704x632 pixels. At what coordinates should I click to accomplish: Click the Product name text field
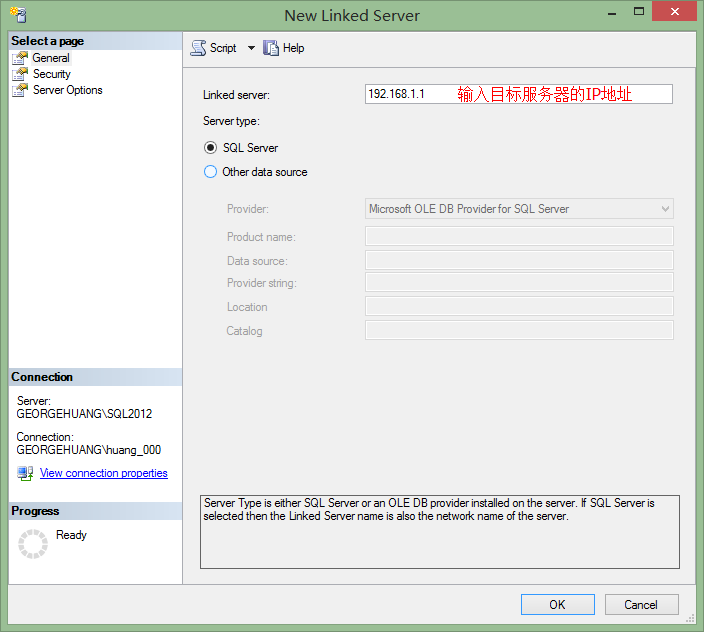[519, 237]
